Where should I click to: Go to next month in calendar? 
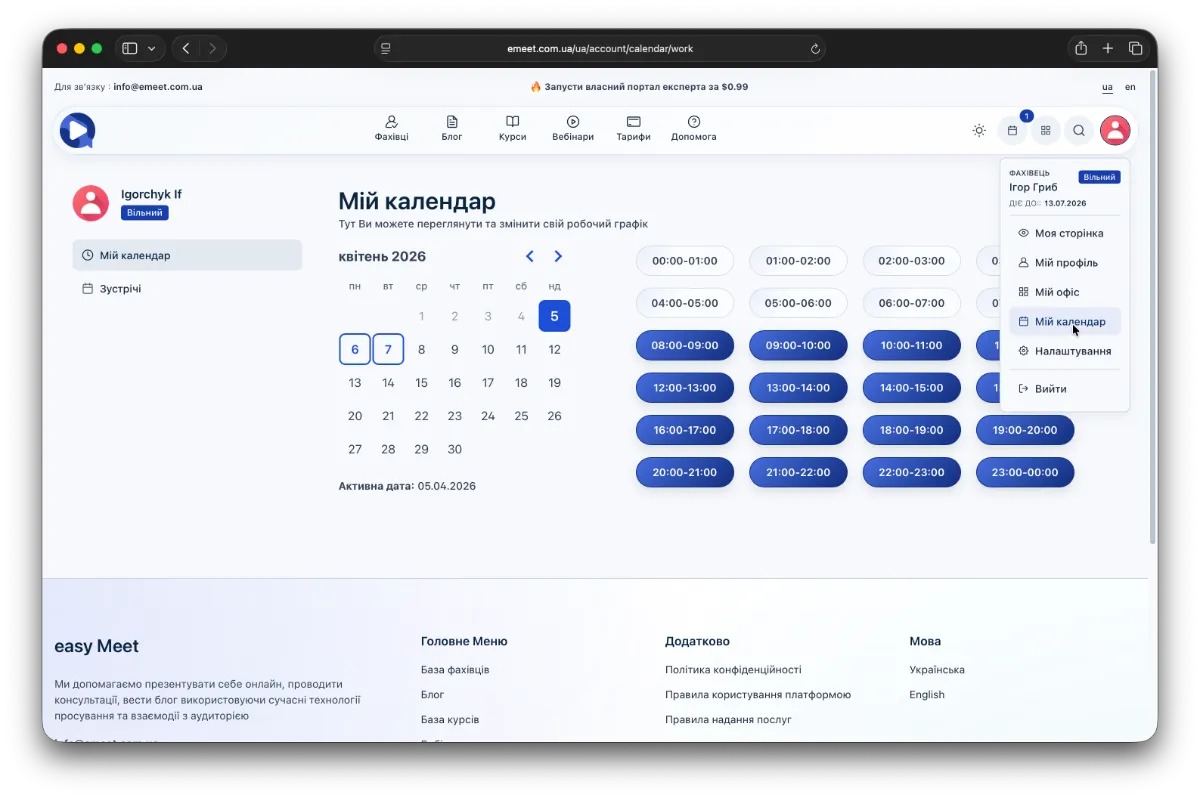[x=558, y=257]
